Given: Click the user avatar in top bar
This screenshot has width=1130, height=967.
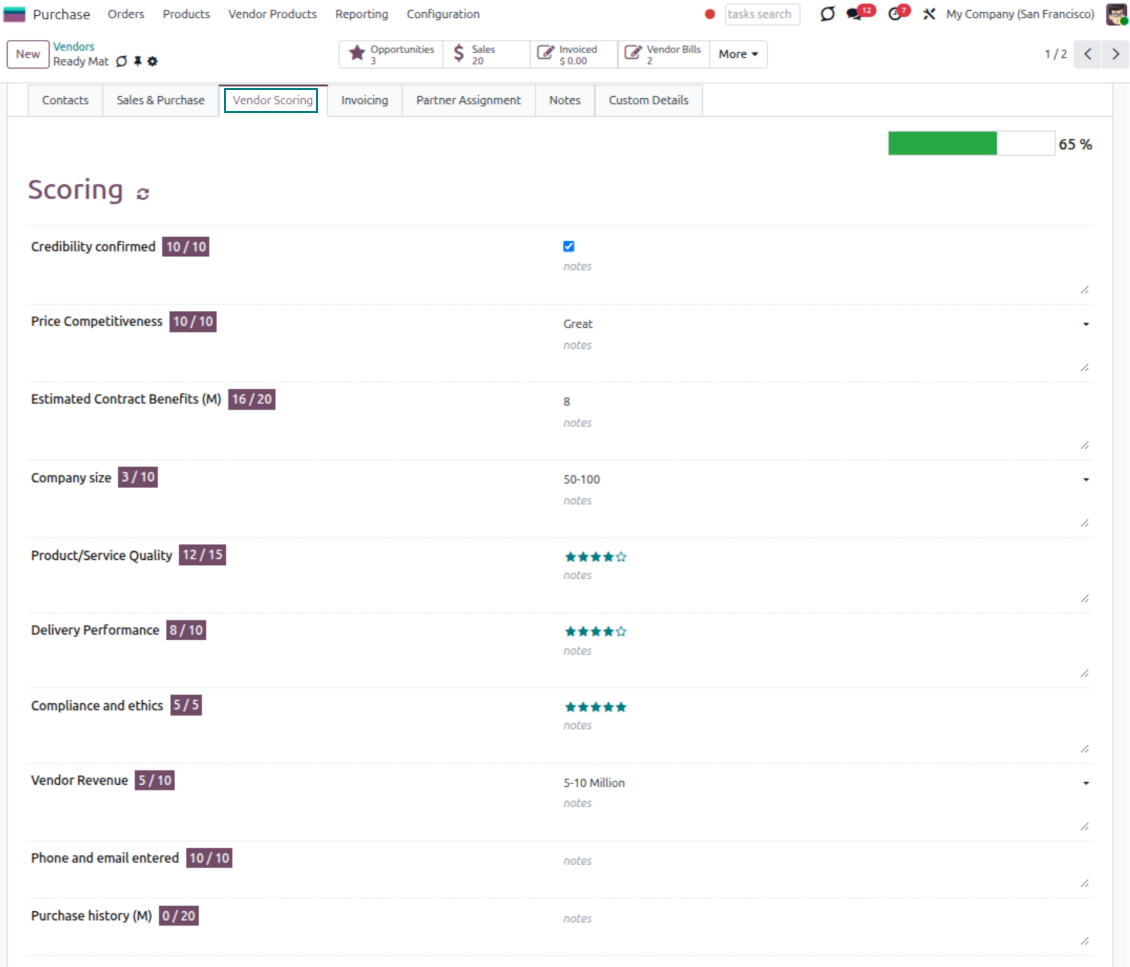Looking at the screenshot, I should 1116,14.
